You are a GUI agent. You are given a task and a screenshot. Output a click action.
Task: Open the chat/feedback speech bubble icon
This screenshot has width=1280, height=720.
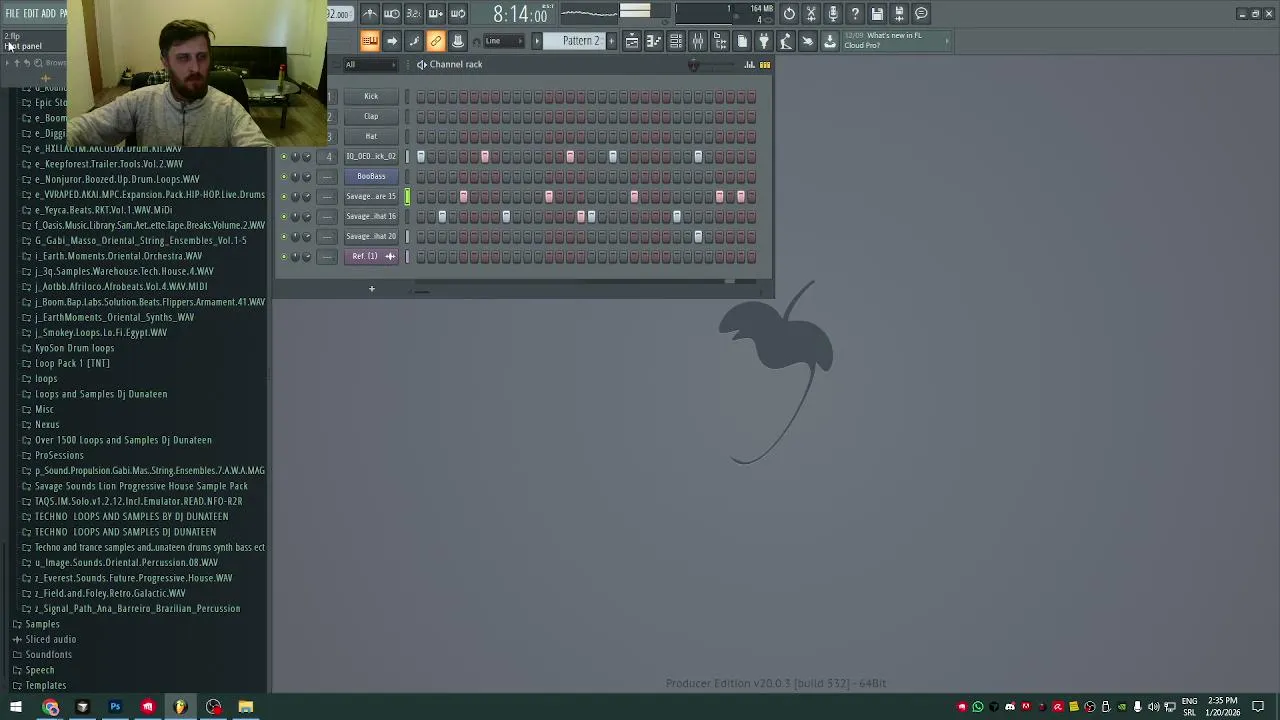(x=921, y=14)
